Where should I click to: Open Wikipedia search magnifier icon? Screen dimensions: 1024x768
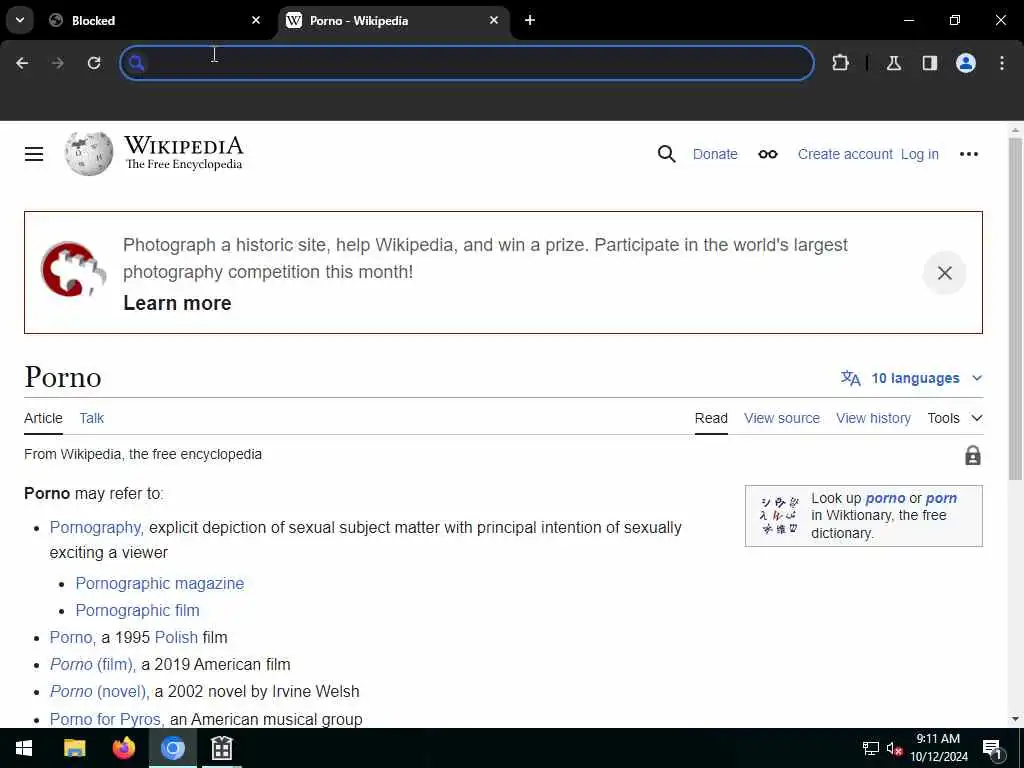point(666,154)
